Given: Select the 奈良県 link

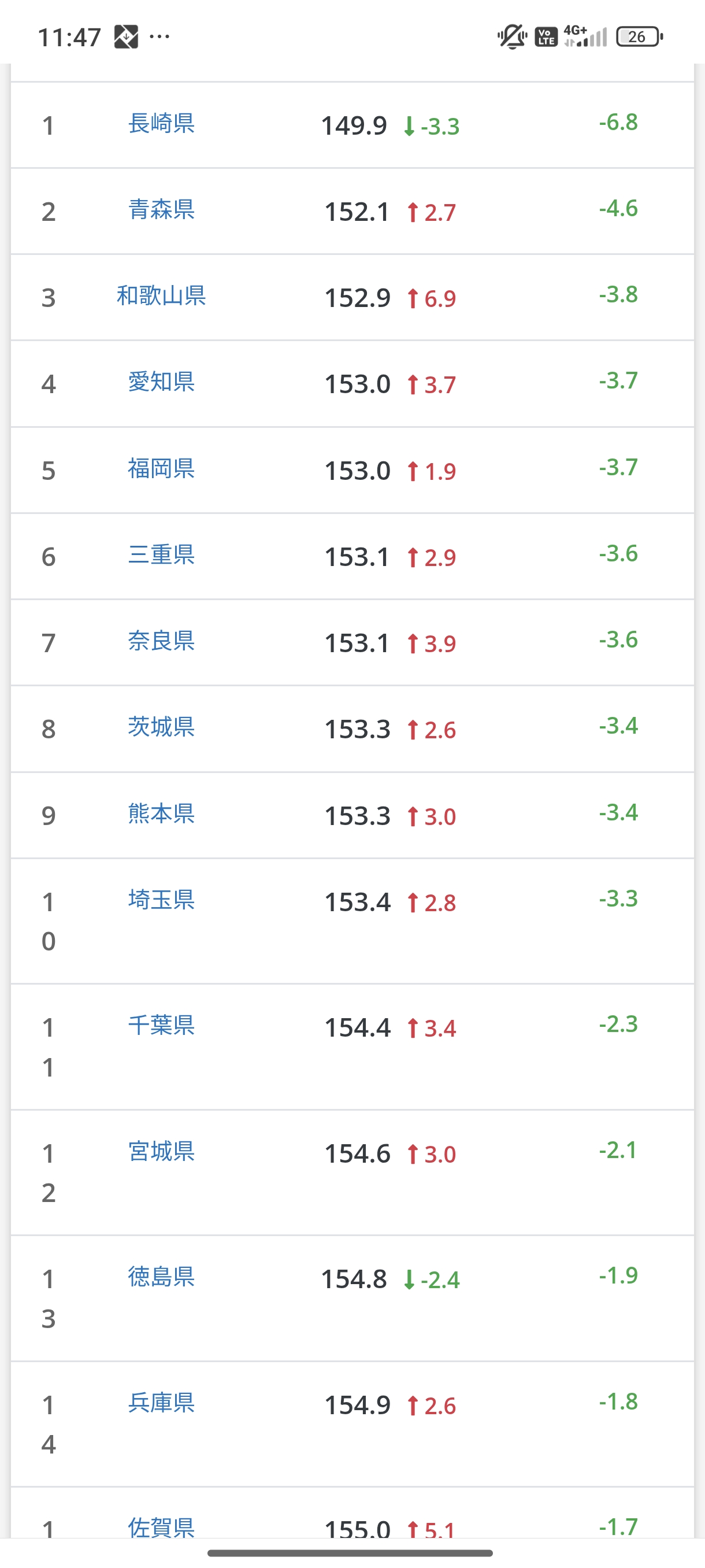Looking at the screenshot, I should (161, 641).
